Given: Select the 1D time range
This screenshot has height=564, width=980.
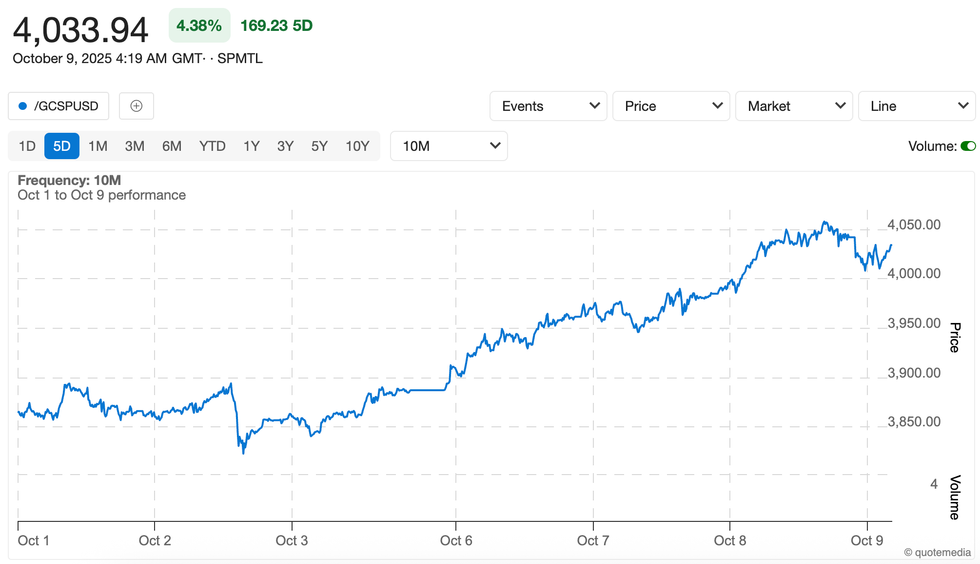Looking at the screenshot, I should [27, 146].
